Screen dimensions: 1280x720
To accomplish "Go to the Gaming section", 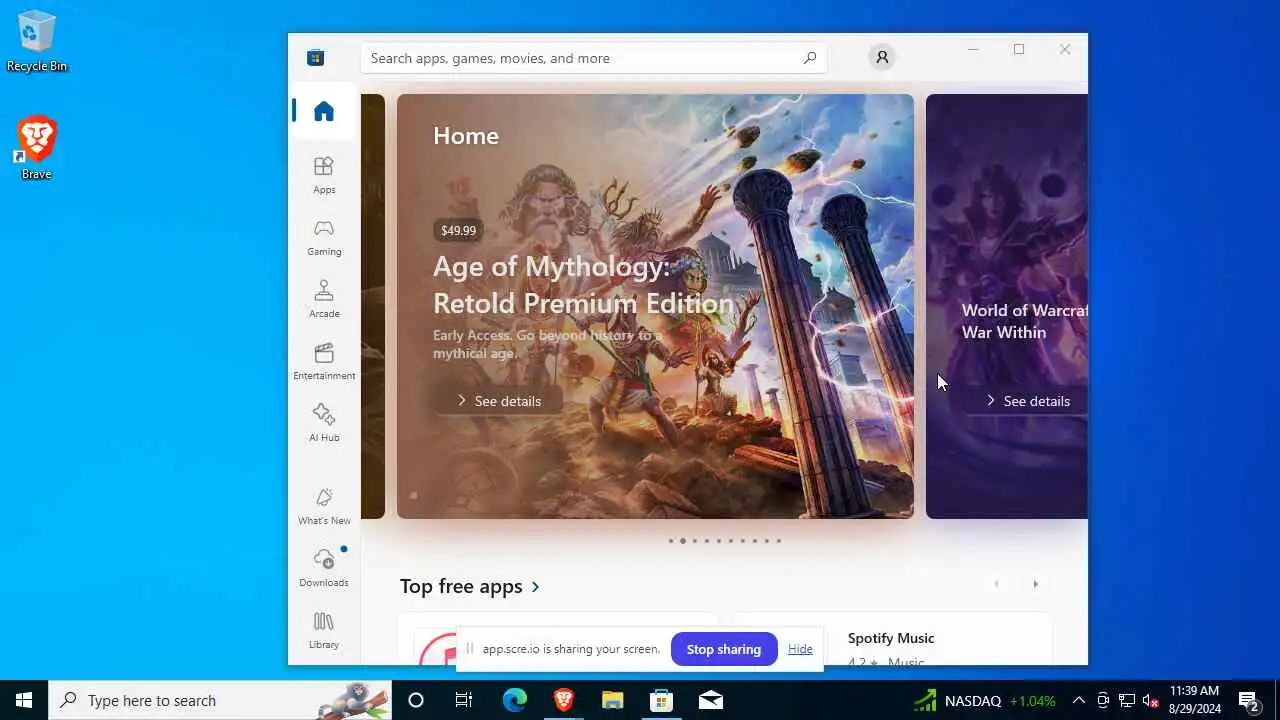I will click(x=324, y=237).
